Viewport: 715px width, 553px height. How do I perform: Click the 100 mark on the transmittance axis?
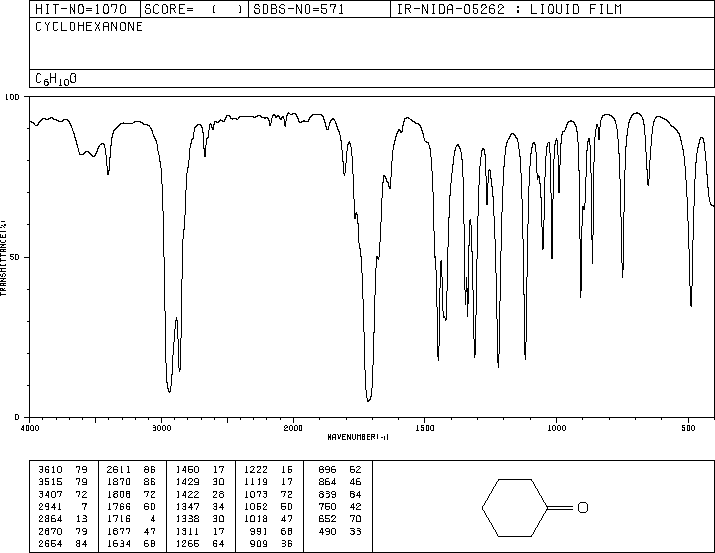13,97
